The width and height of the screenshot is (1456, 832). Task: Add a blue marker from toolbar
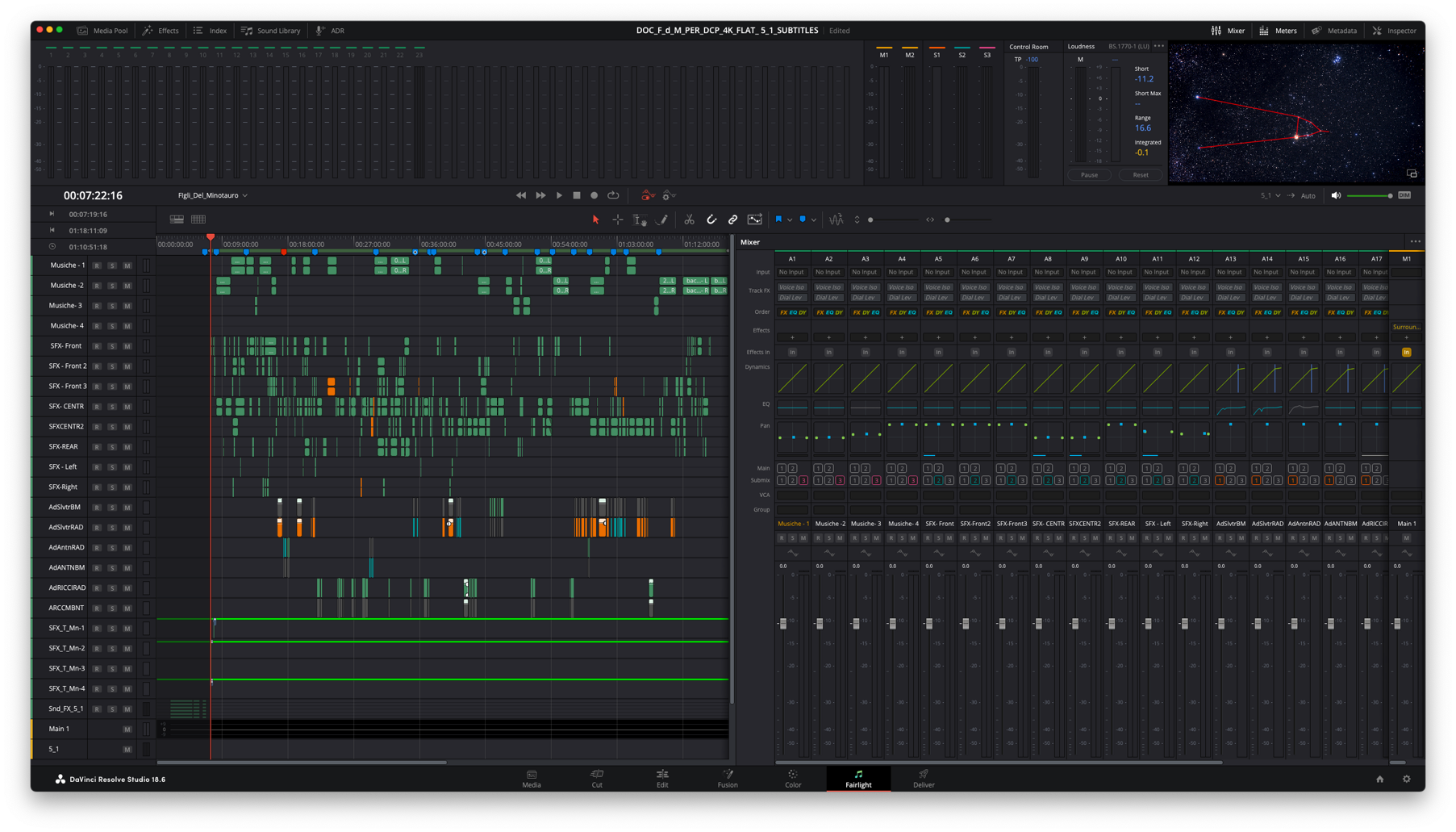[803, 219]
